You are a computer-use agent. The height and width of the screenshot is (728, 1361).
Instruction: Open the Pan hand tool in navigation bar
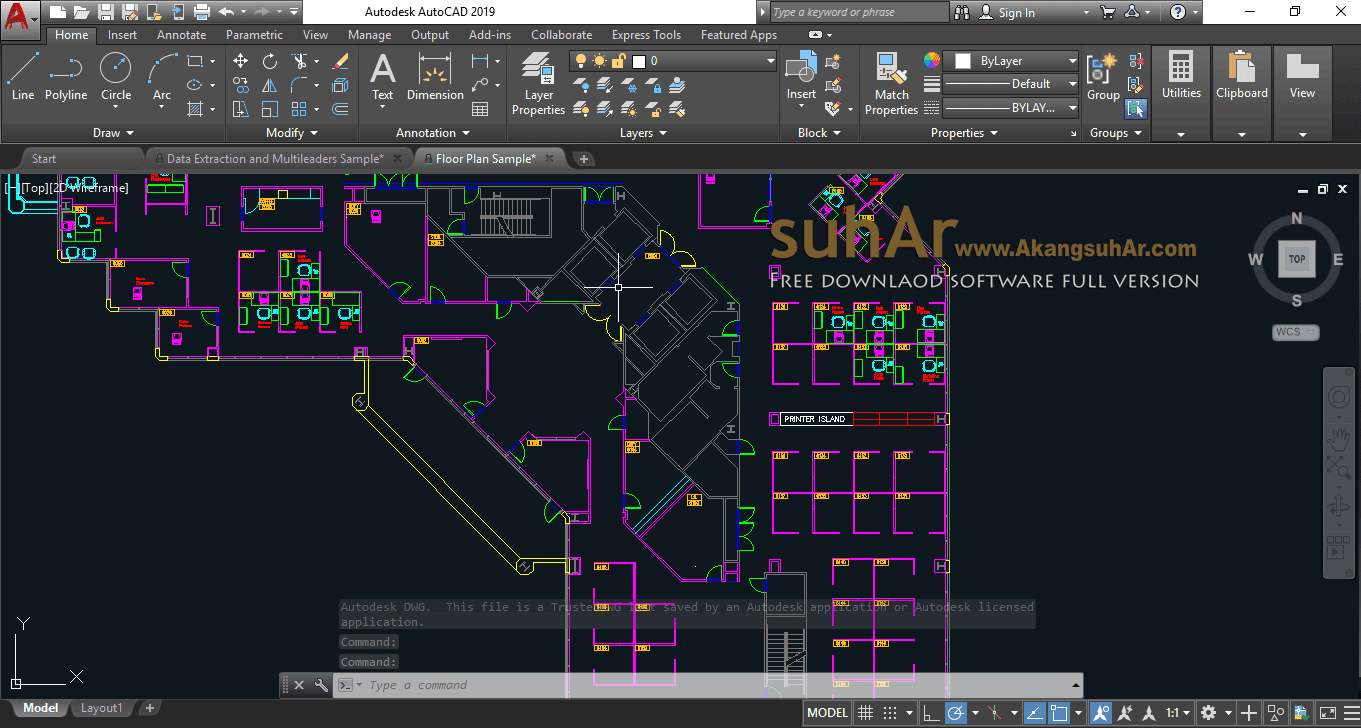click(x=1338, y=437)
